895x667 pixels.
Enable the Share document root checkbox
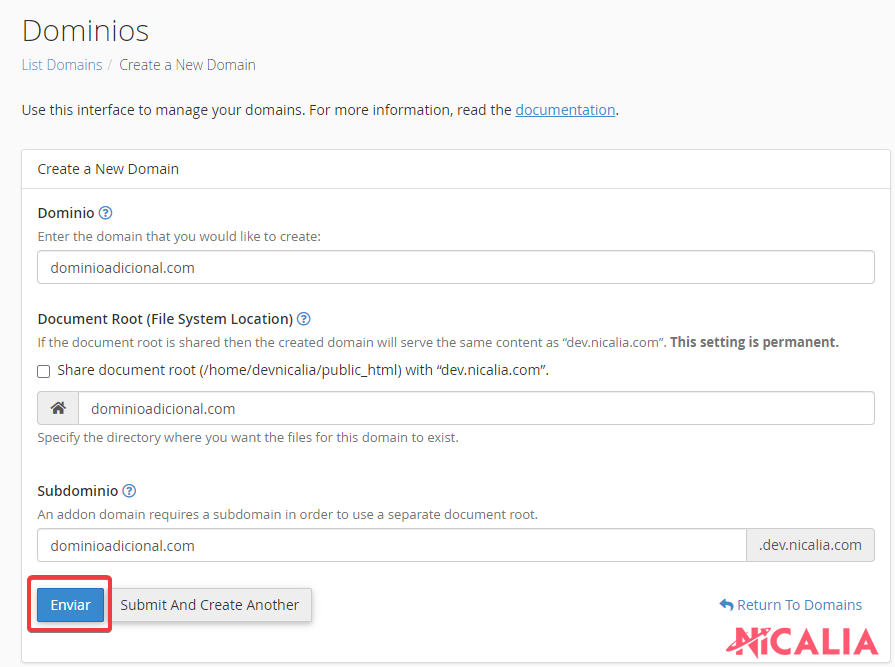44,371
